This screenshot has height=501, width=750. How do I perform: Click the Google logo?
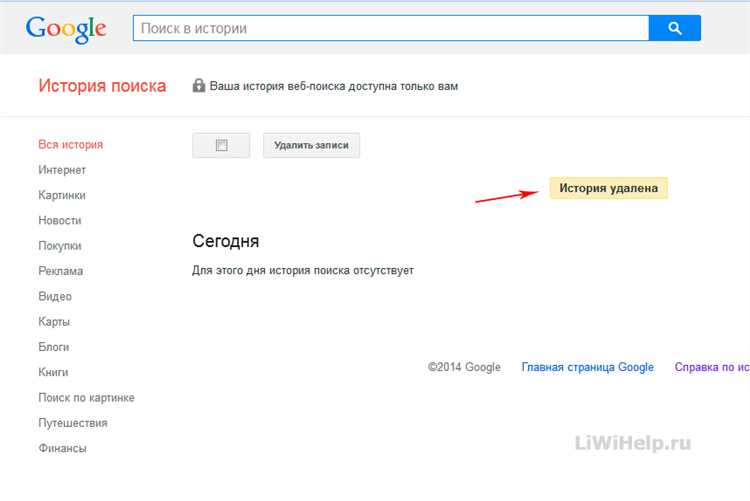click(66, 28)
